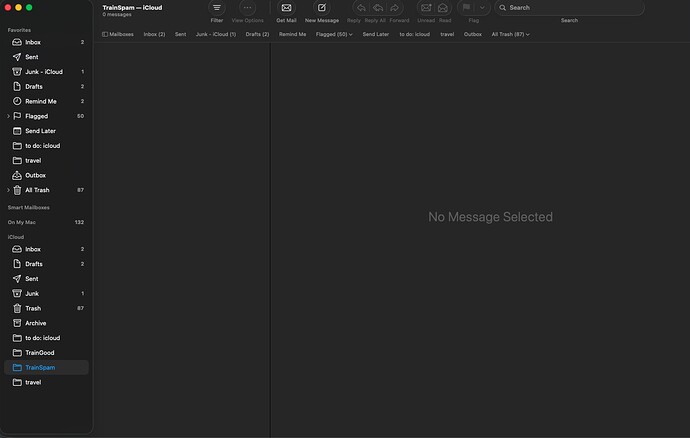Click the Filter messages icon

[217, 8]
